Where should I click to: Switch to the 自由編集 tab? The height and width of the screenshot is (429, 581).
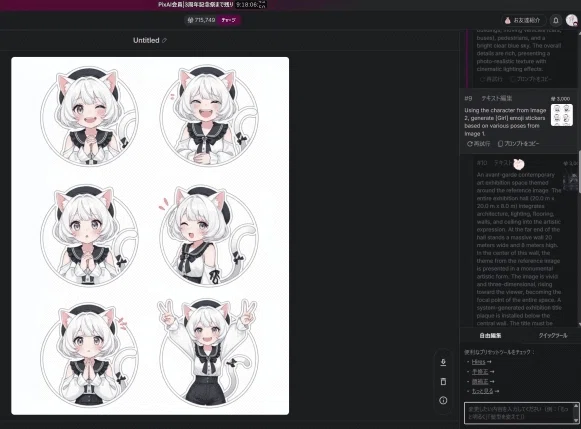[490, 336]
